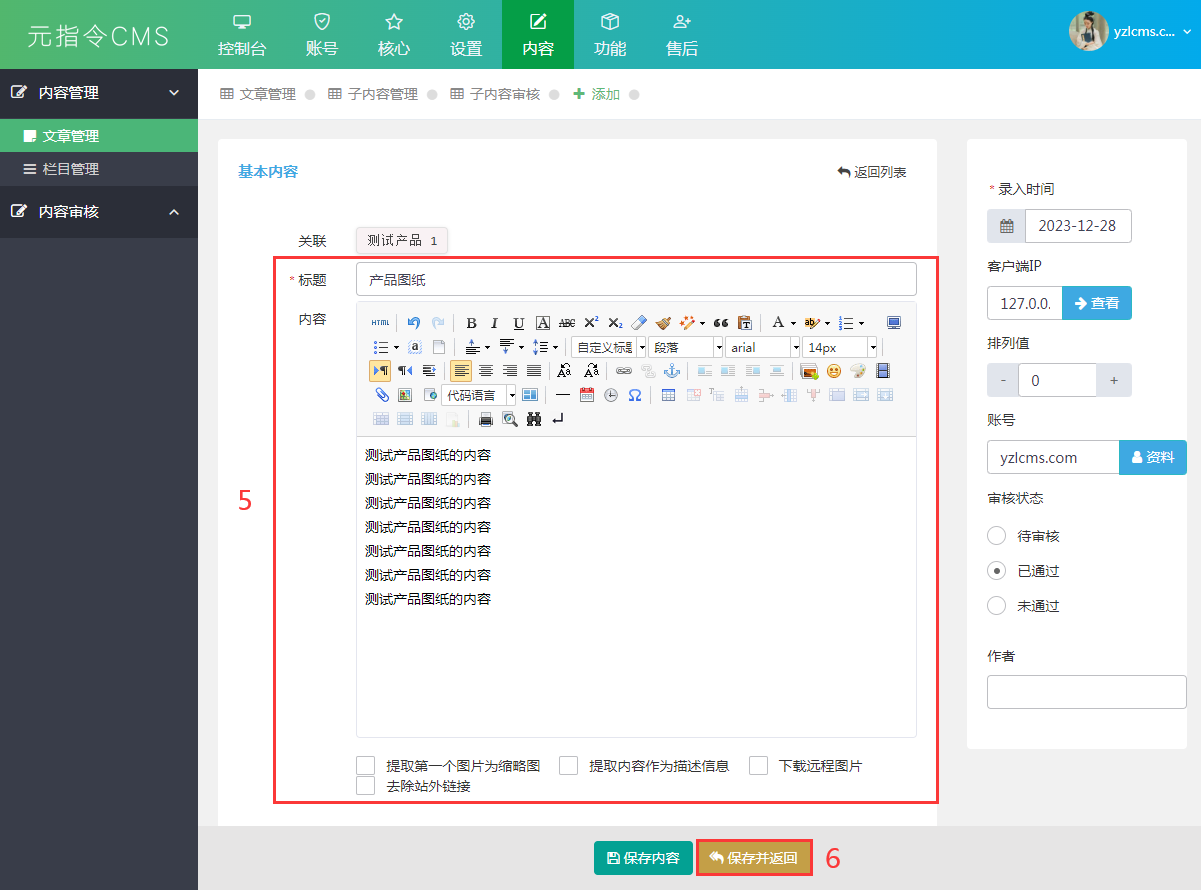Viewport: 1201px width, 890px height.
Task: Open user account dropdown yzlcms.c...
Action: click(1131, 32)
